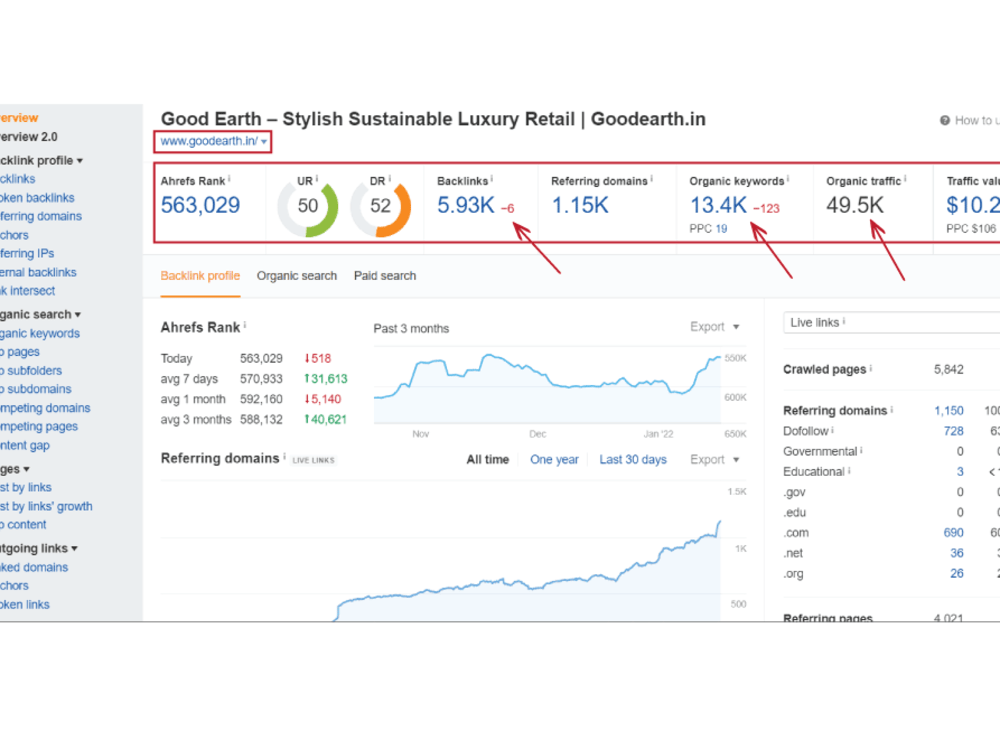Open Competing domains in sidebar

45,408
